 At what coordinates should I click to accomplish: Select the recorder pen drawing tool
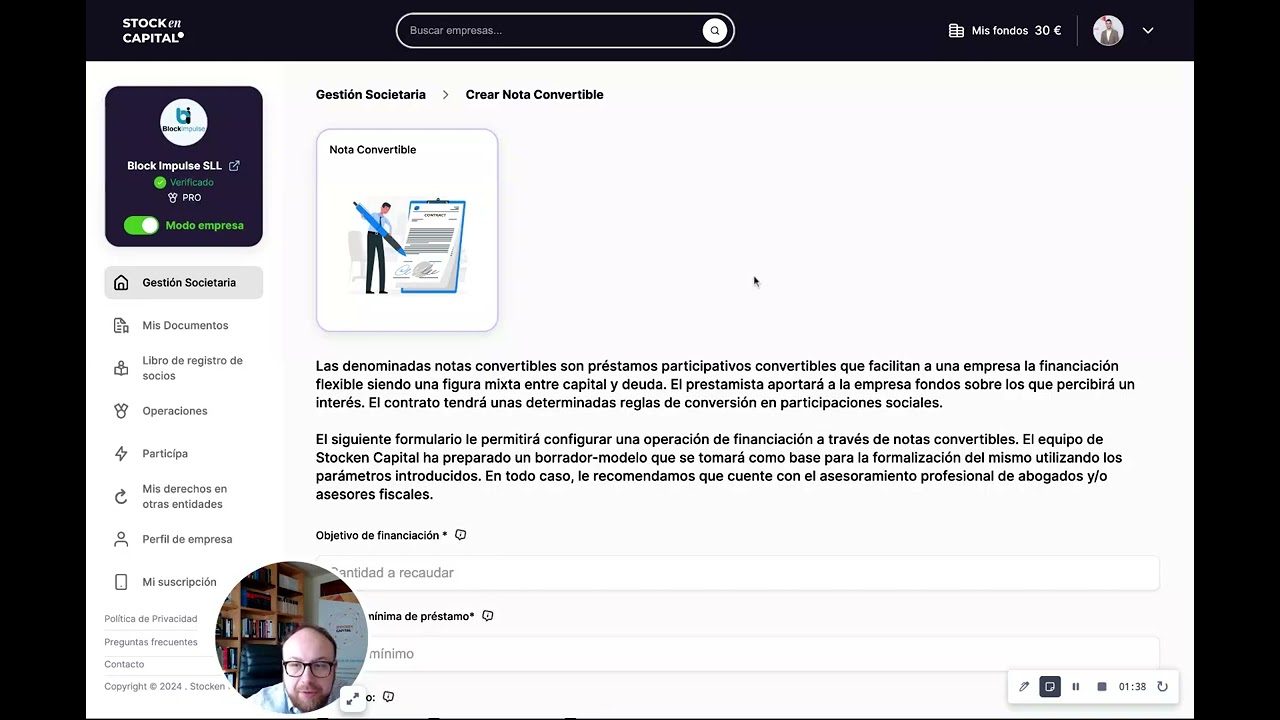click(x=1024, y=687)
